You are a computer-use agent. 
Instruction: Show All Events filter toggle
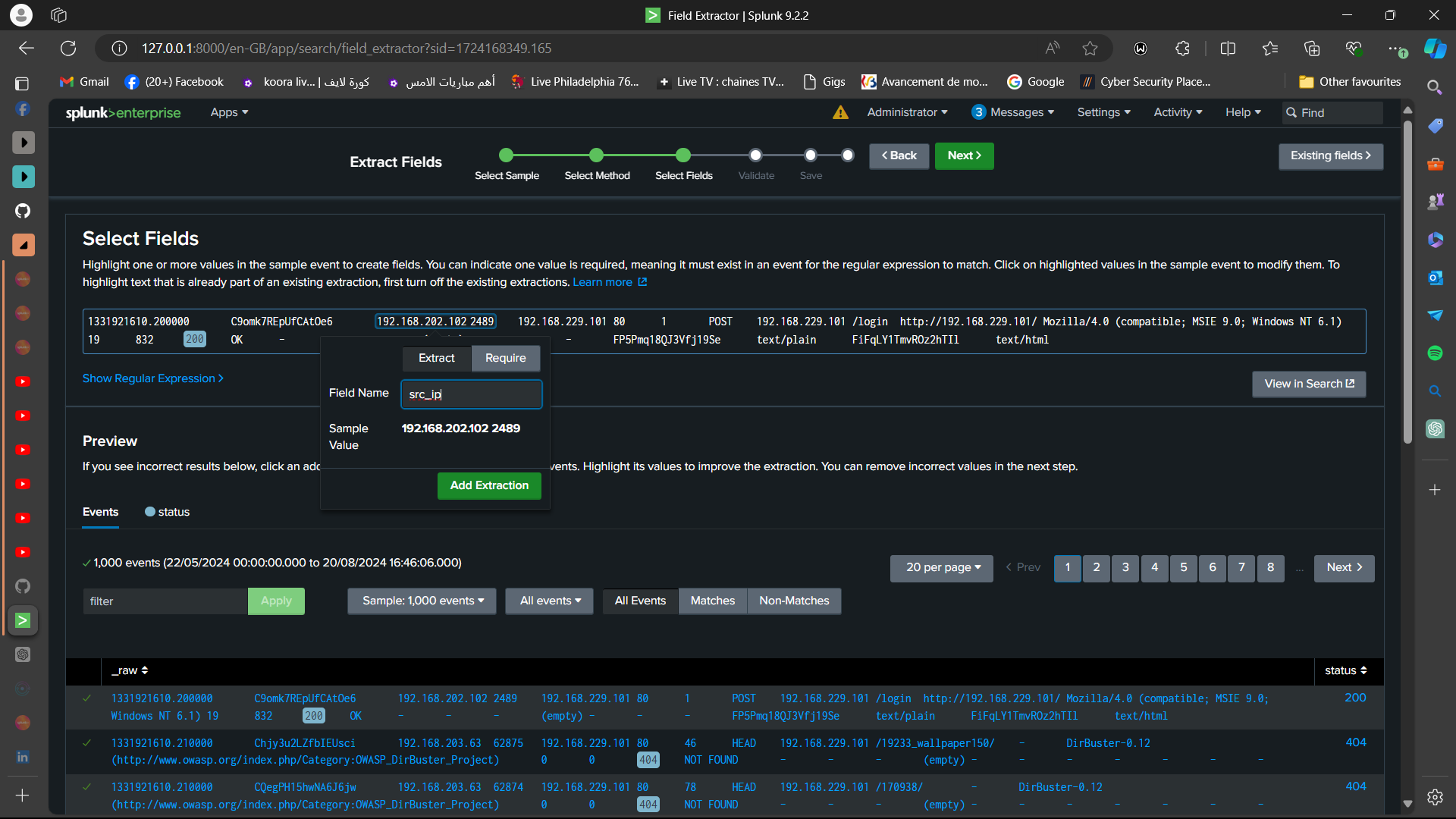tap(640, 601)
